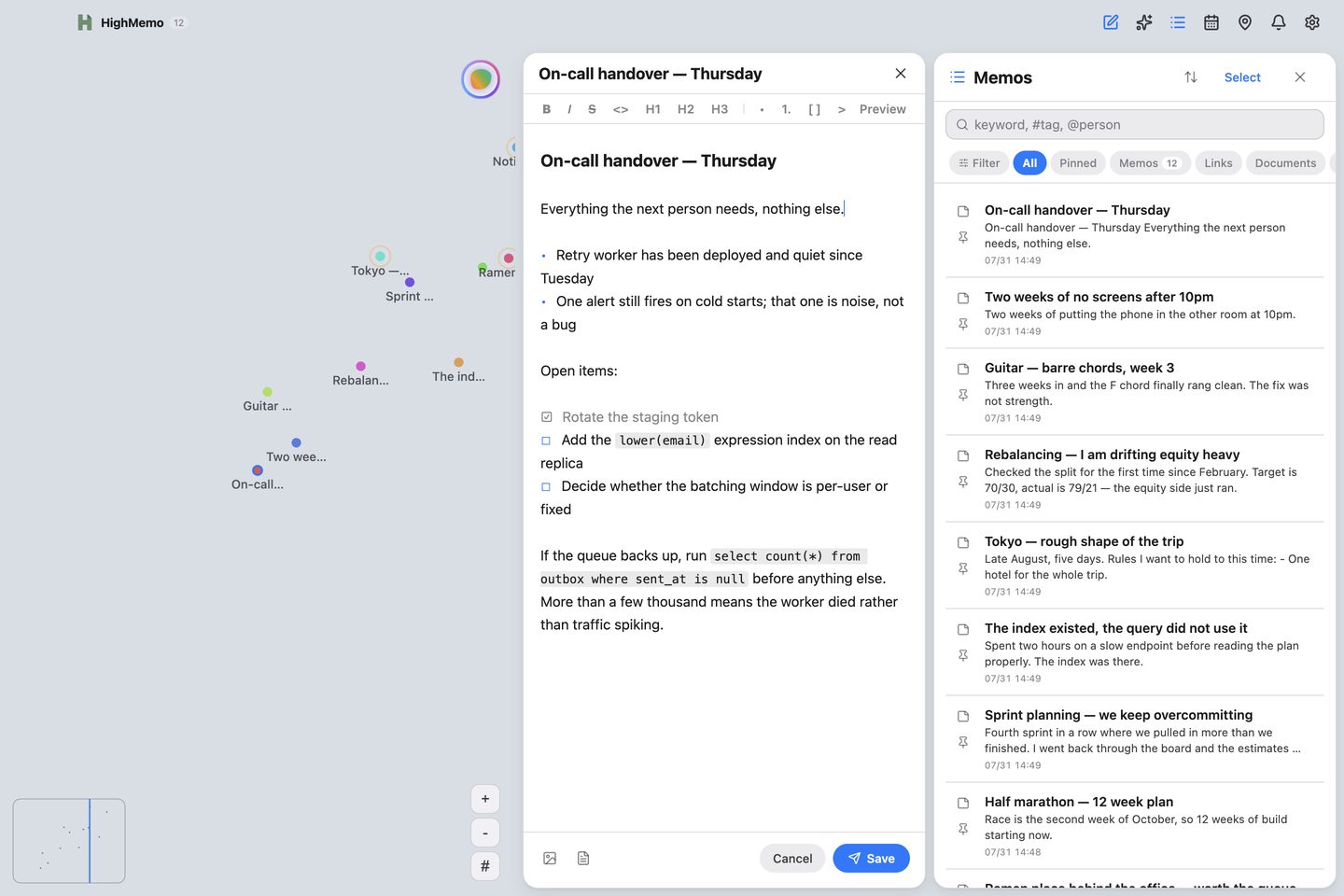
Task: Insert numbered list from editor toolbar
Action: click(787, 109)
